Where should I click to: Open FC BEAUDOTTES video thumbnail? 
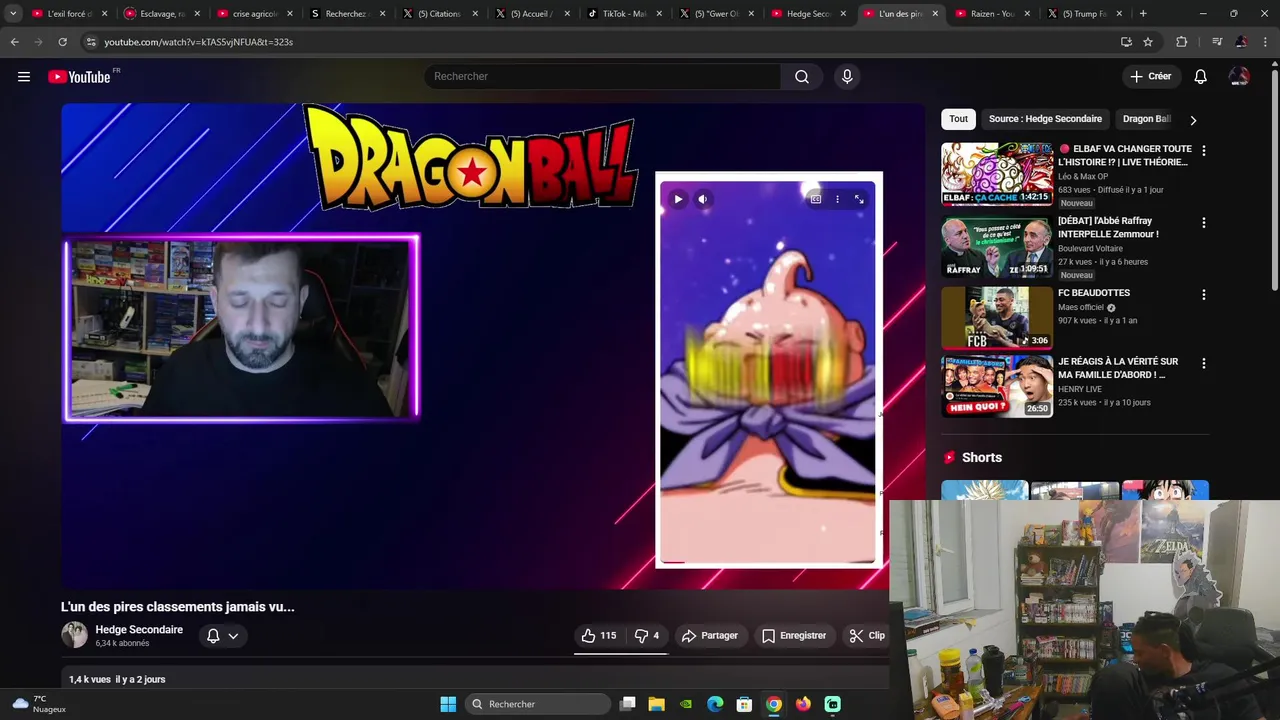(997, 318)
